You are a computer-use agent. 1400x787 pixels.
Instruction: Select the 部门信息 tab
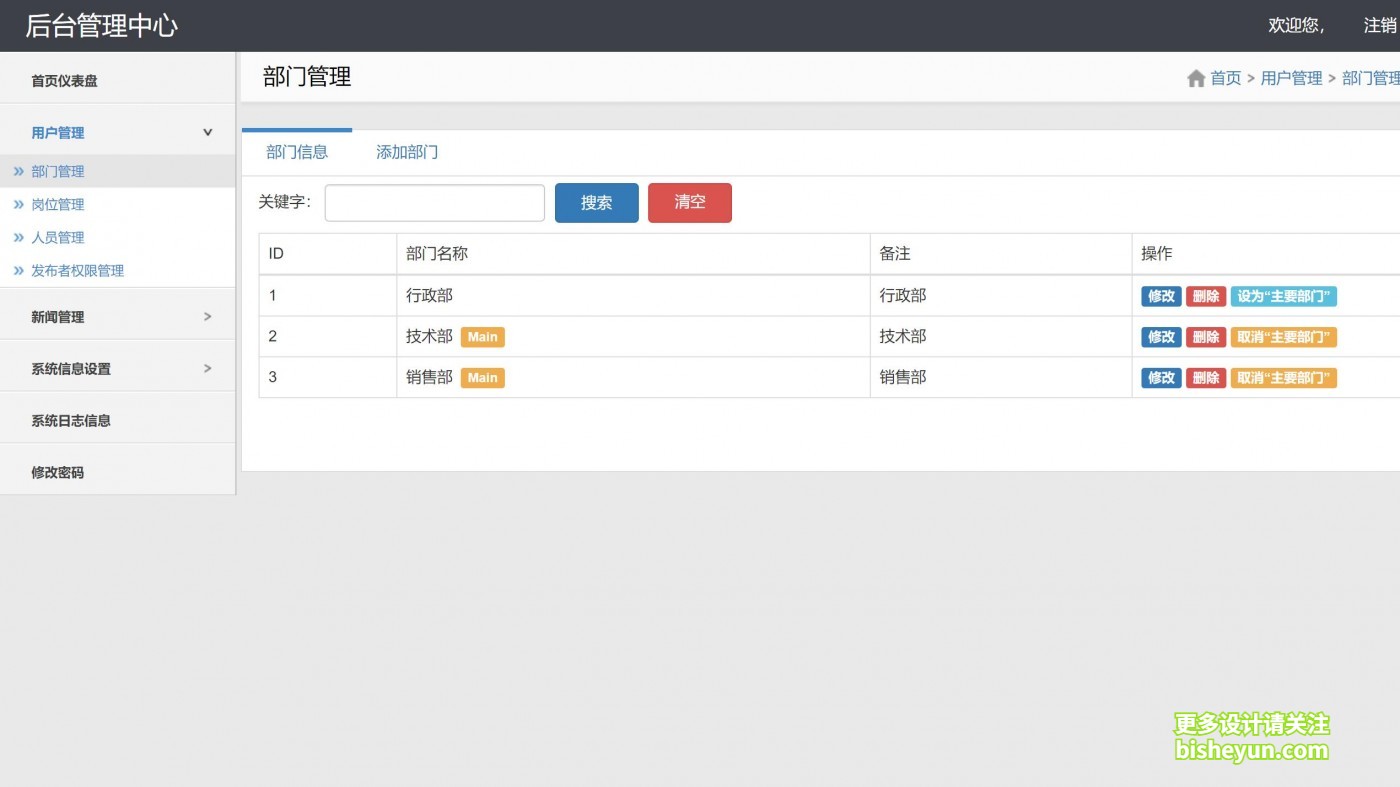point(297,152)
